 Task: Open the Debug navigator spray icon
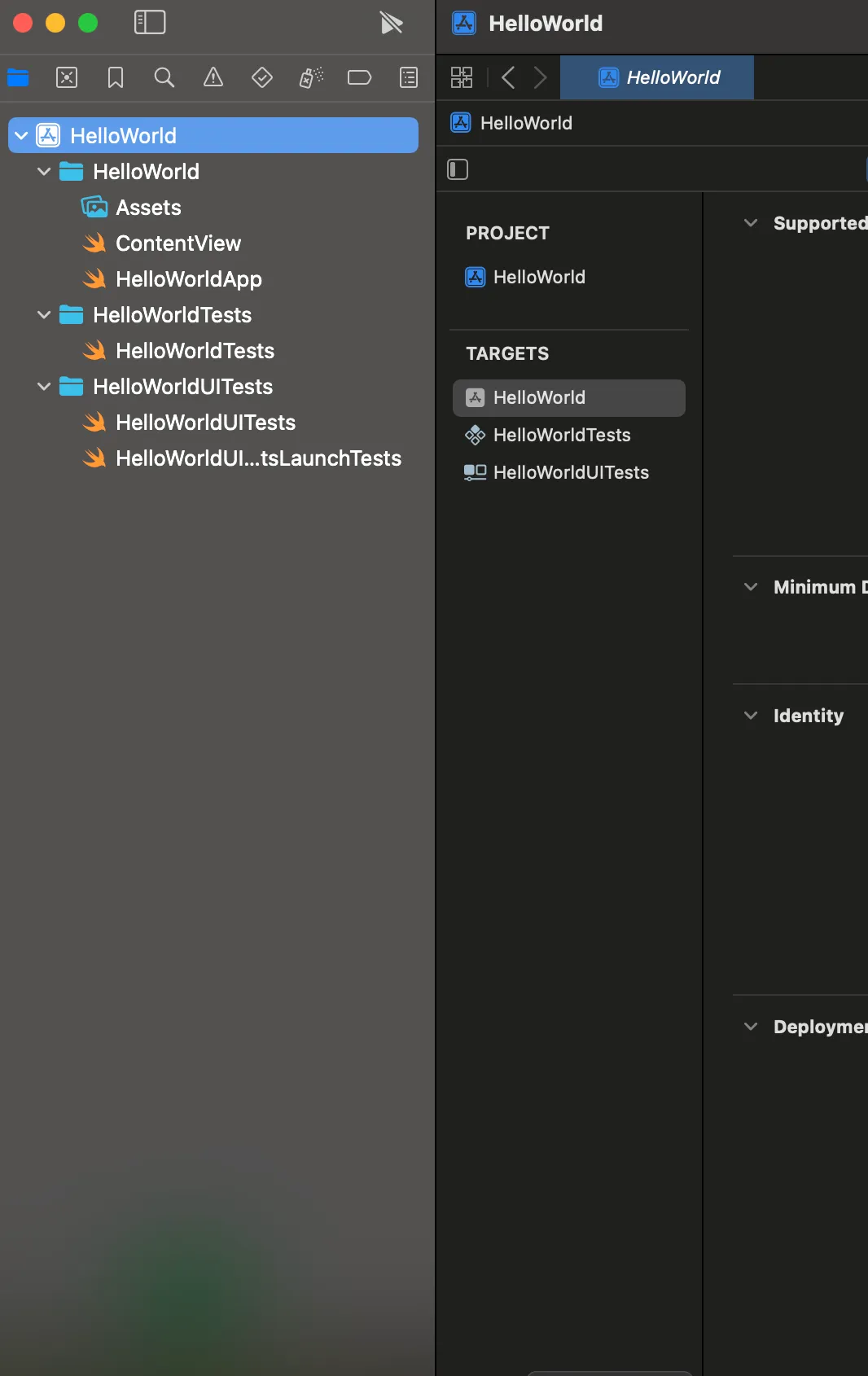click(x=311, y=77)
